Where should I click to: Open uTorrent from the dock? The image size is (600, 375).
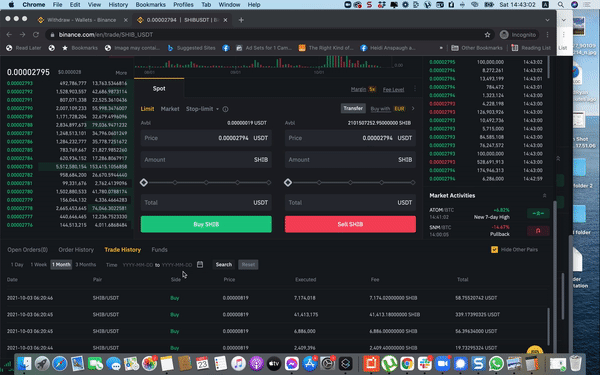pyautogui.click(x=389, y=363)
